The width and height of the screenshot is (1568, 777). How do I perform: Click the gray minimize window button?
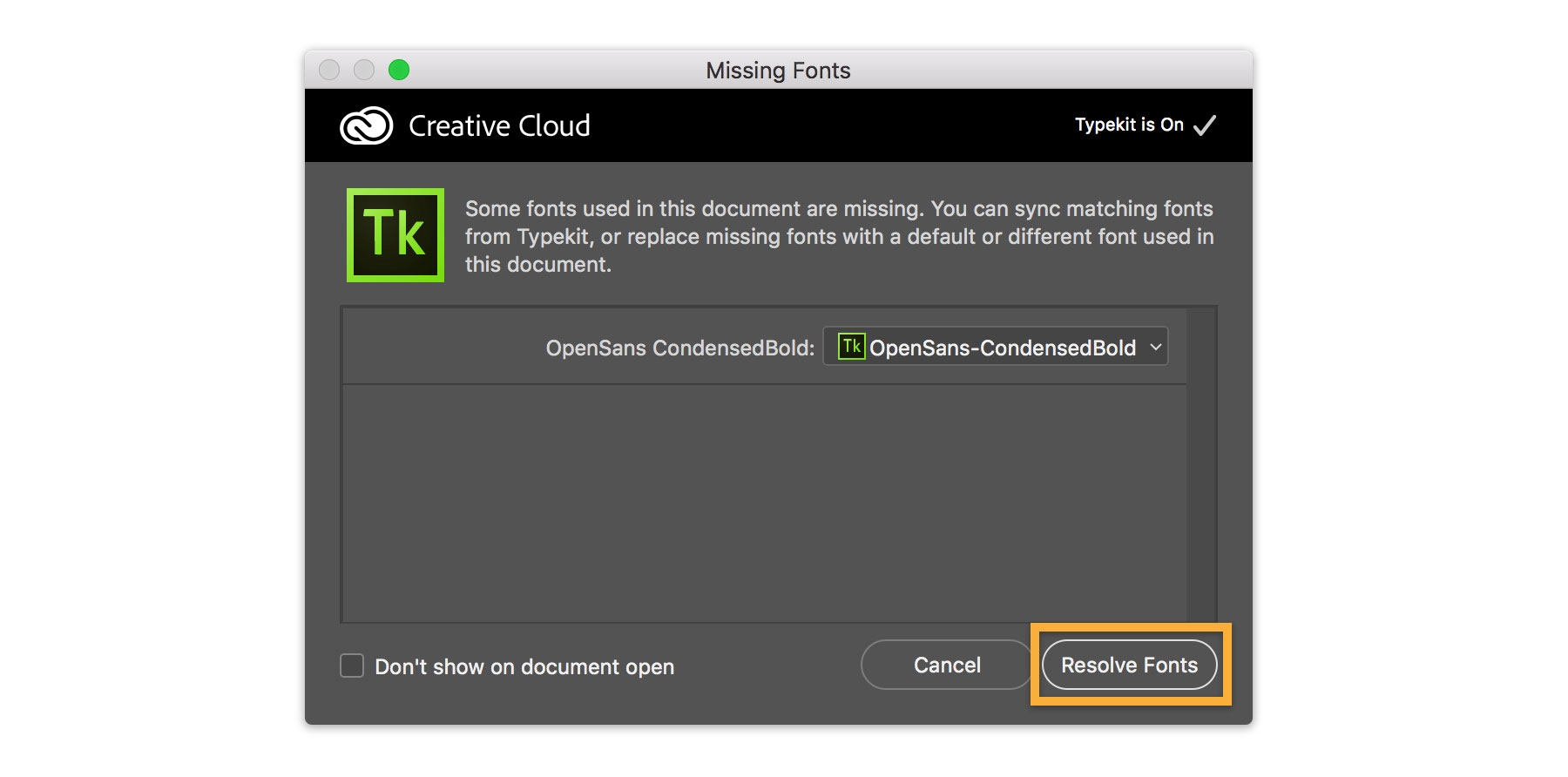click(x=364, y=70)
